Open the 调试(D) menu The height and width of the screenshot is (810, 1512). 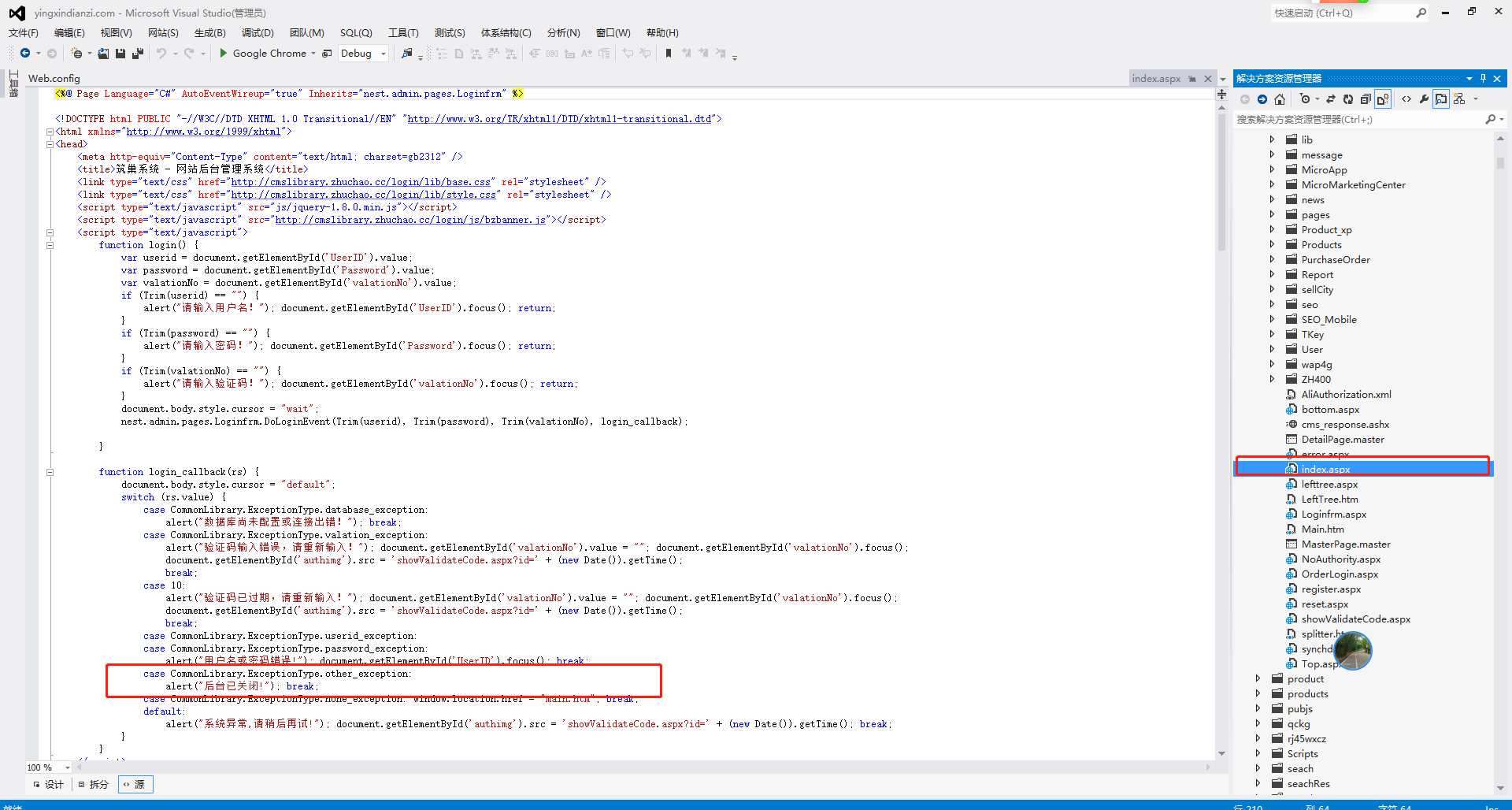click(258, 32)
